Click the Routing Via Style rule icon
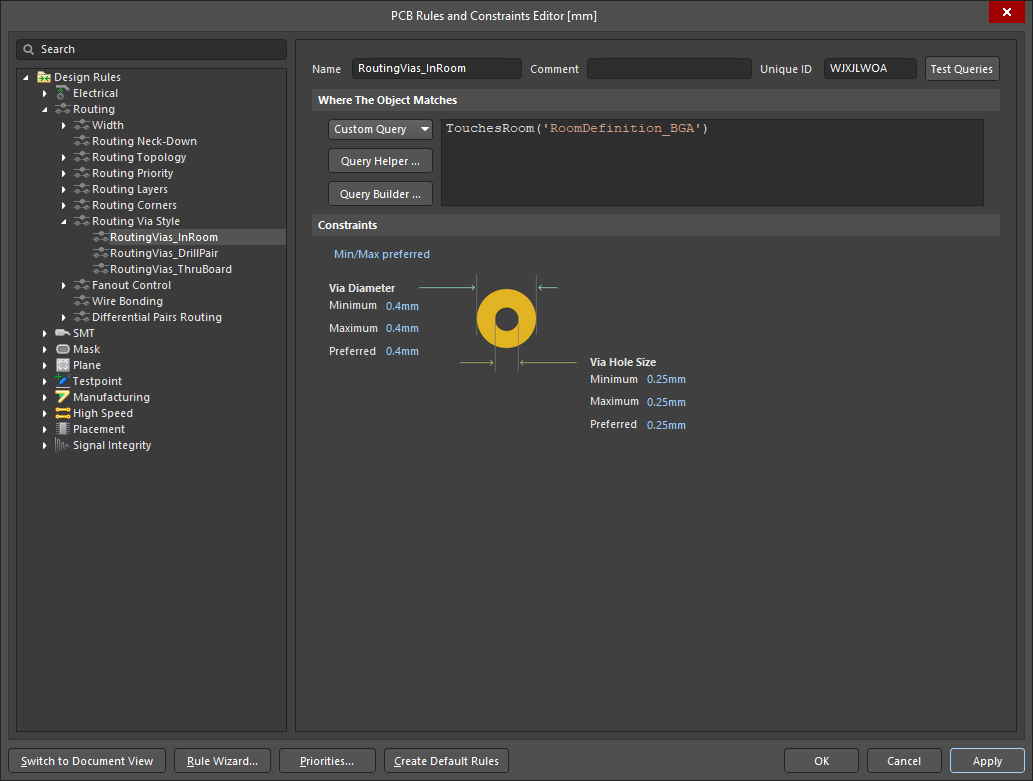Viewport: 1033px width, 781px height. point(82,221)
